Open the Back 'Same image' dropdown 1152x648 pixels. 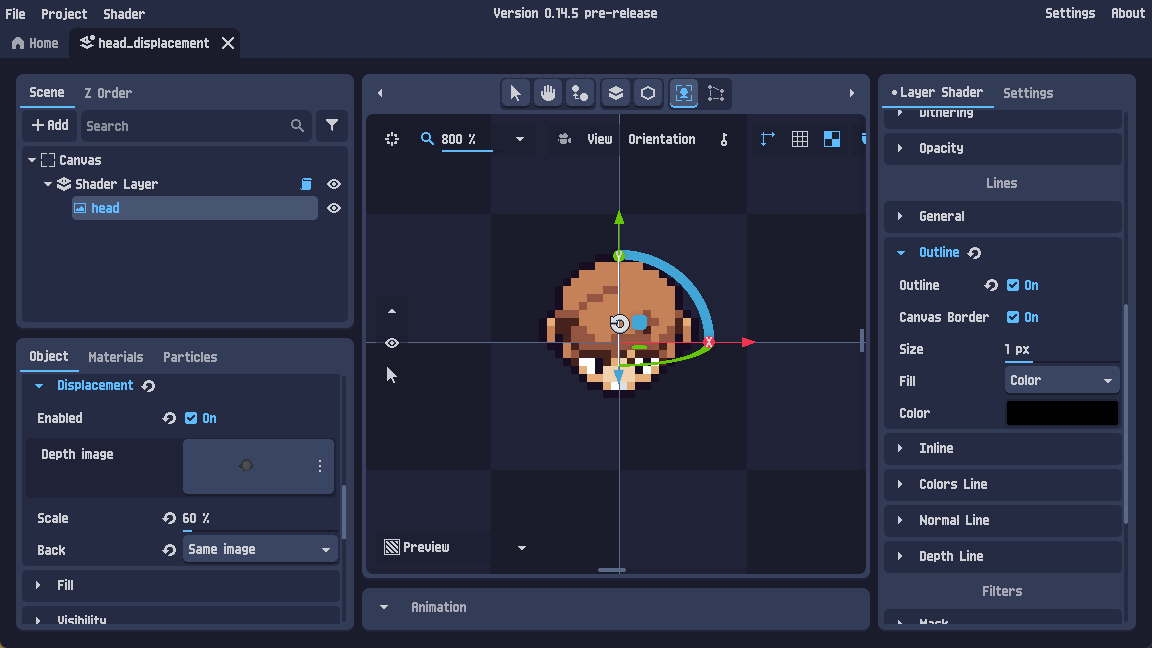click(x=260, y=549)
